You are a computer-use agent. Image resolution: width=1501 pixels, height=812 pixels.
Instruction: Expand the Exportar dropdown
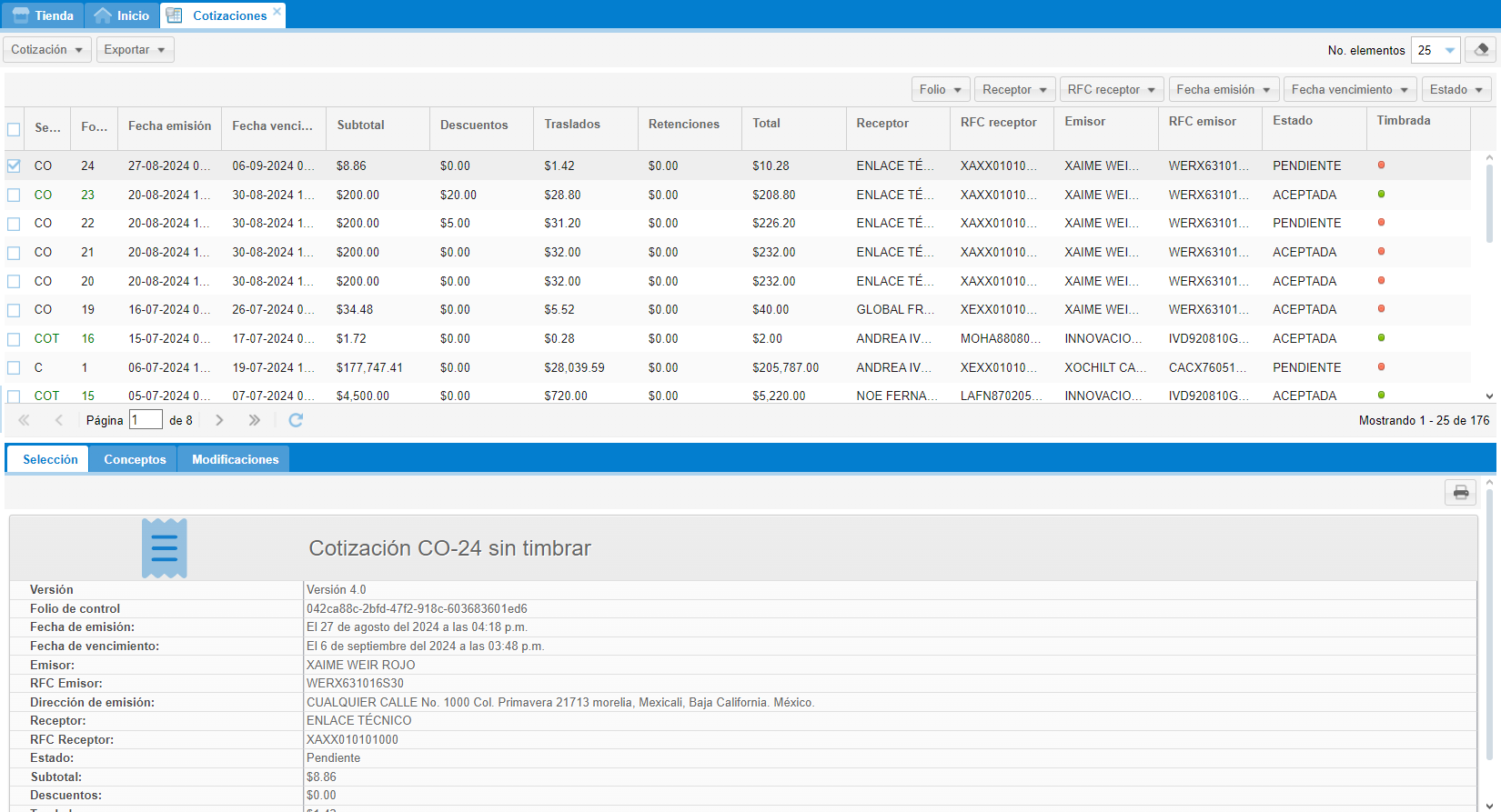coord(135,50)
